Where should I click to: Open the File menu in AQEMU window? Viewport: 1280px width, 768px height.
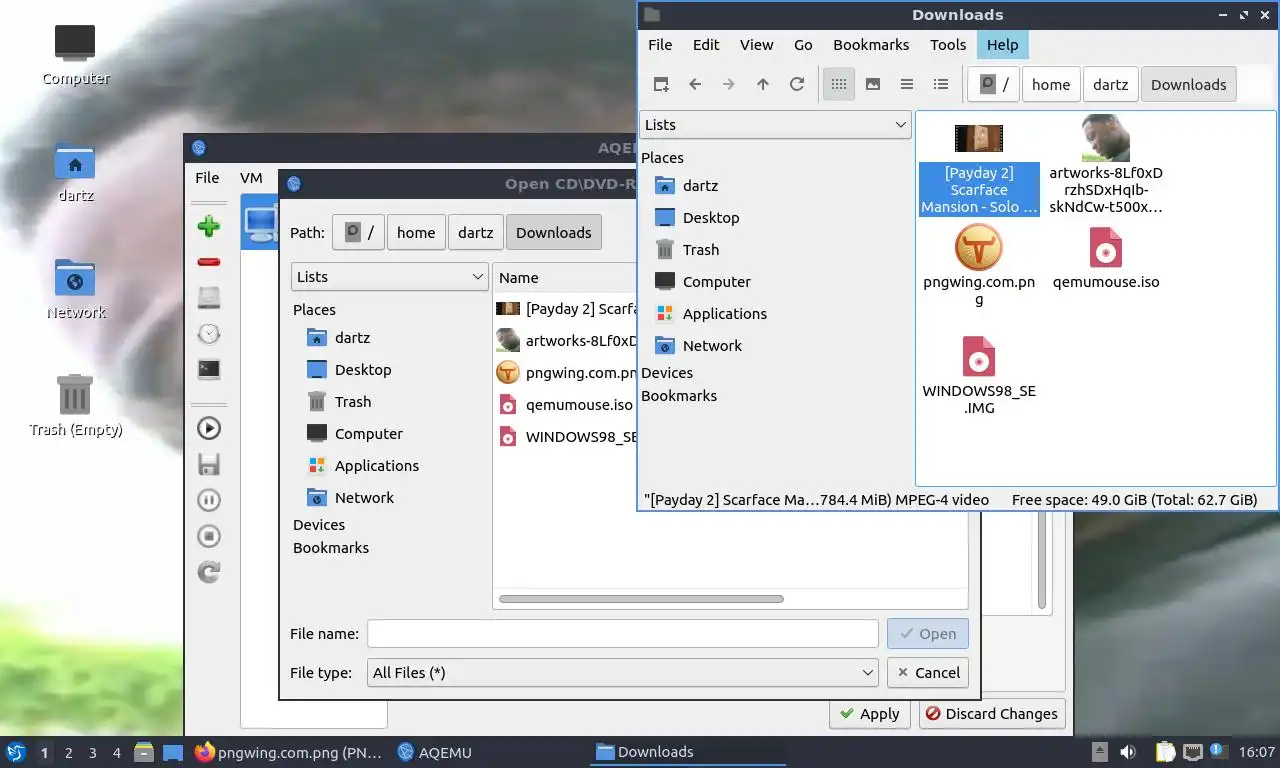[x=207, y=178]
